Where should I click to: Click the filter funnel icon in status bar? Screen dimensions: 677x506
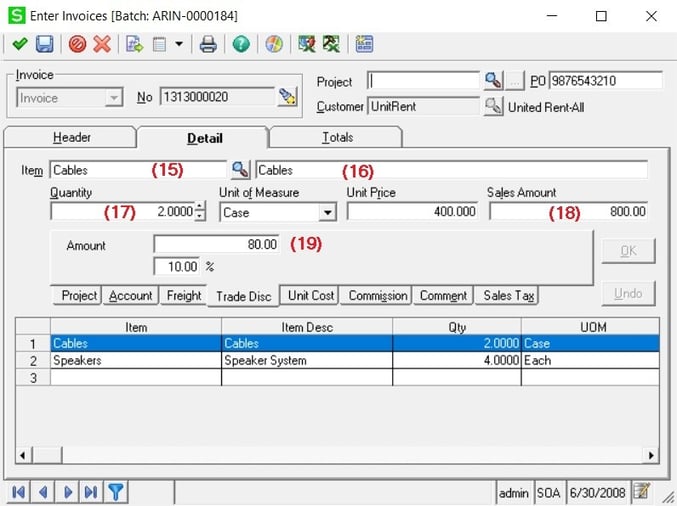point(116,492)
